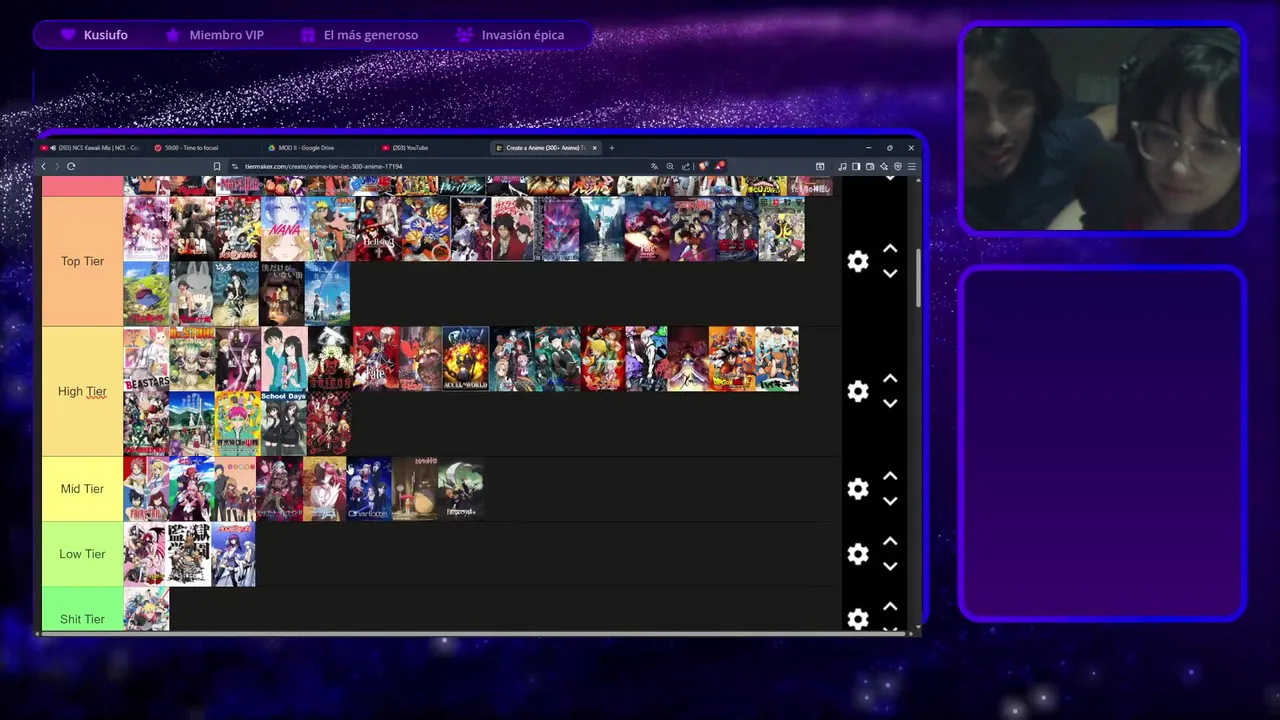
Task: Open settings gear for Low Tier row
Action: coord(858,554)
